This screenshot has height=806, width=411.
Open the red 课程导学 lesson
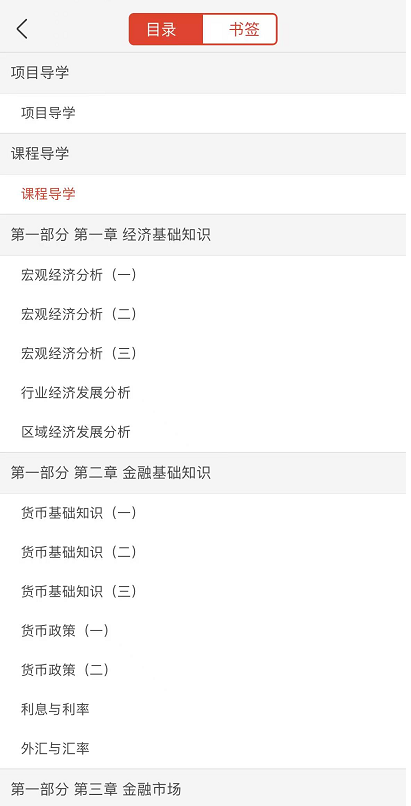[206, 194]
